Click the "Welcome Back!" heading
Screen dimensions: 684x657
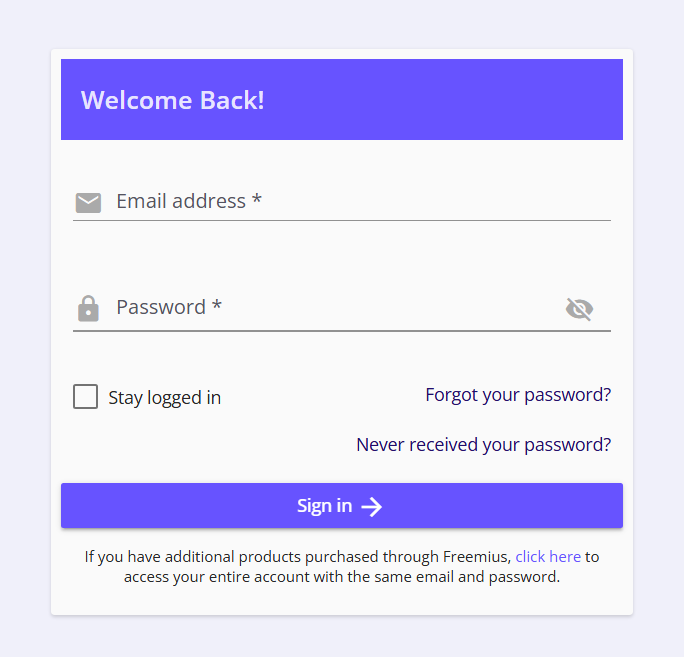tap(173, 100)
